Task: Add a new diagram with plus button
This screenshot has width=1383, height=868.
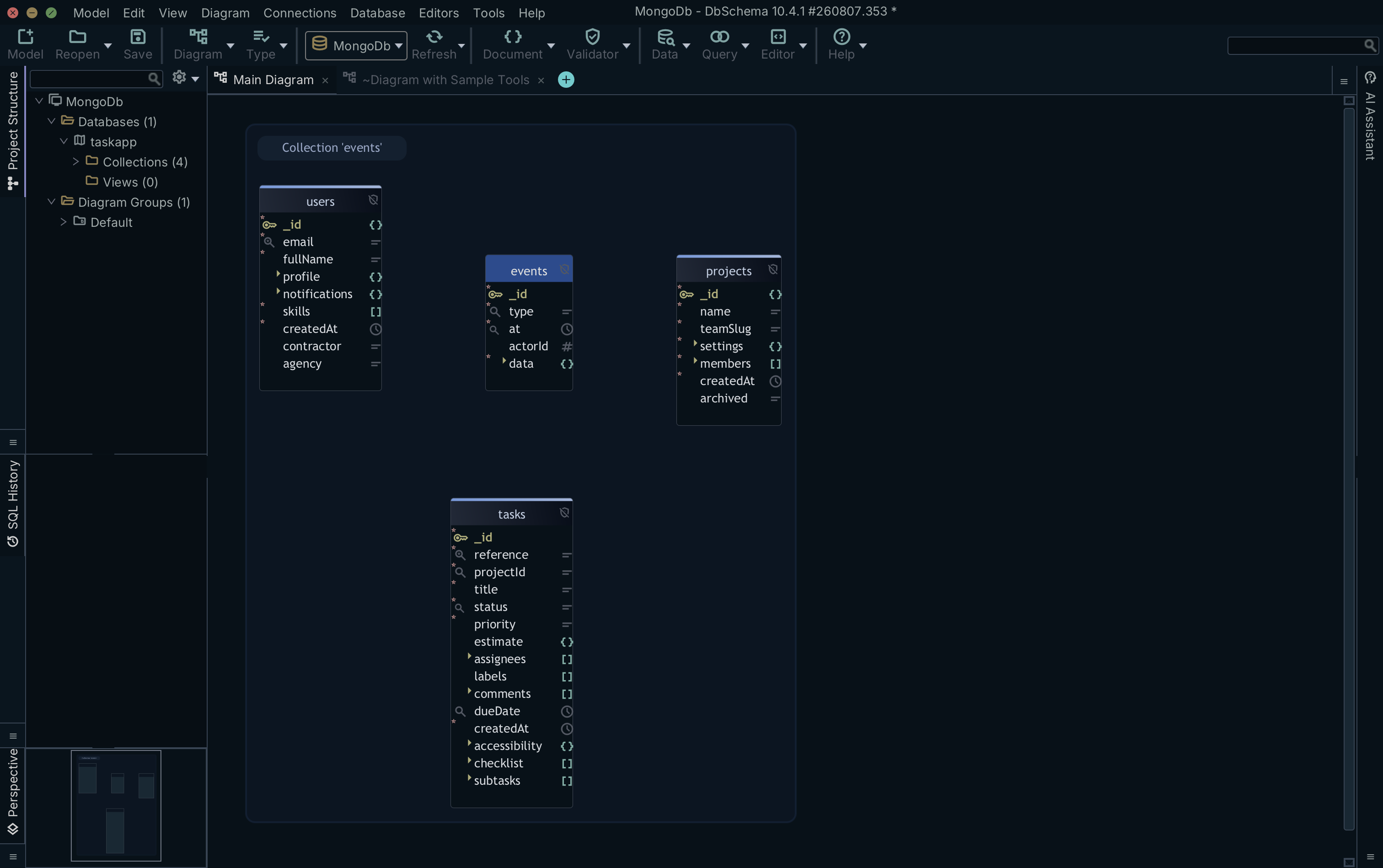Action: tap(566, 80)
